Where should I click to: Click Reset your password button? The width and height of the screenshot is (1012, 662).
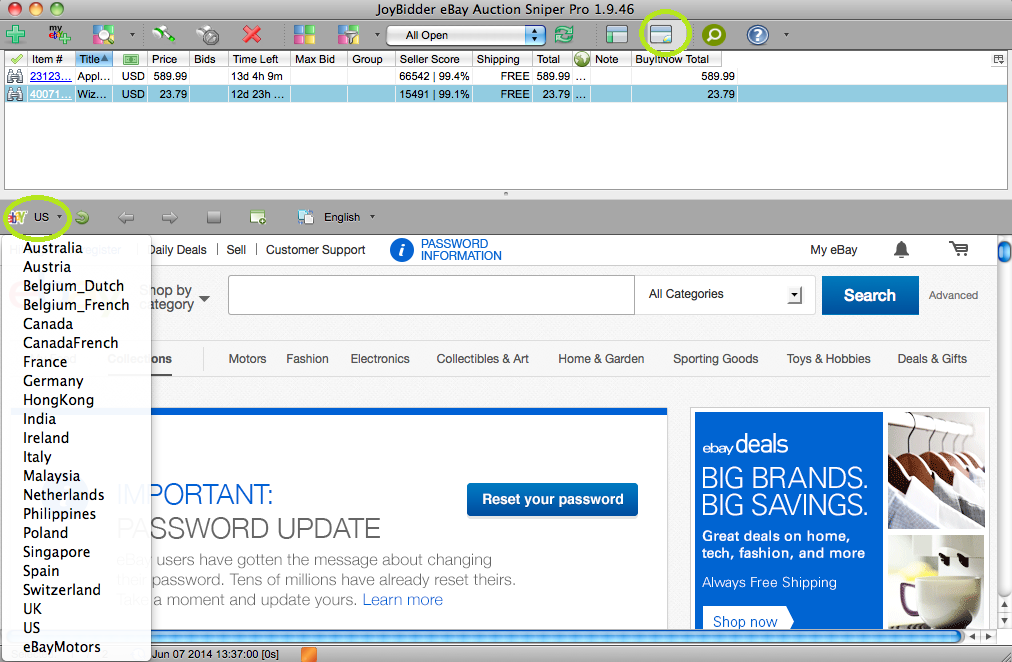(552, 499)
